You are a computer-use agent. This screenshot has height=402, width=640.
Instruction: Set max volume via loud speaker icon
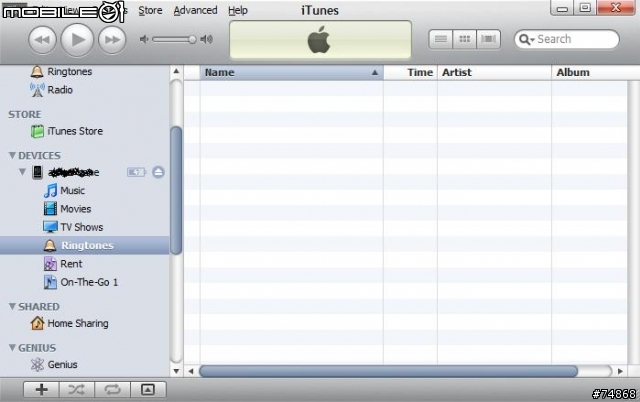coord(207,39)
